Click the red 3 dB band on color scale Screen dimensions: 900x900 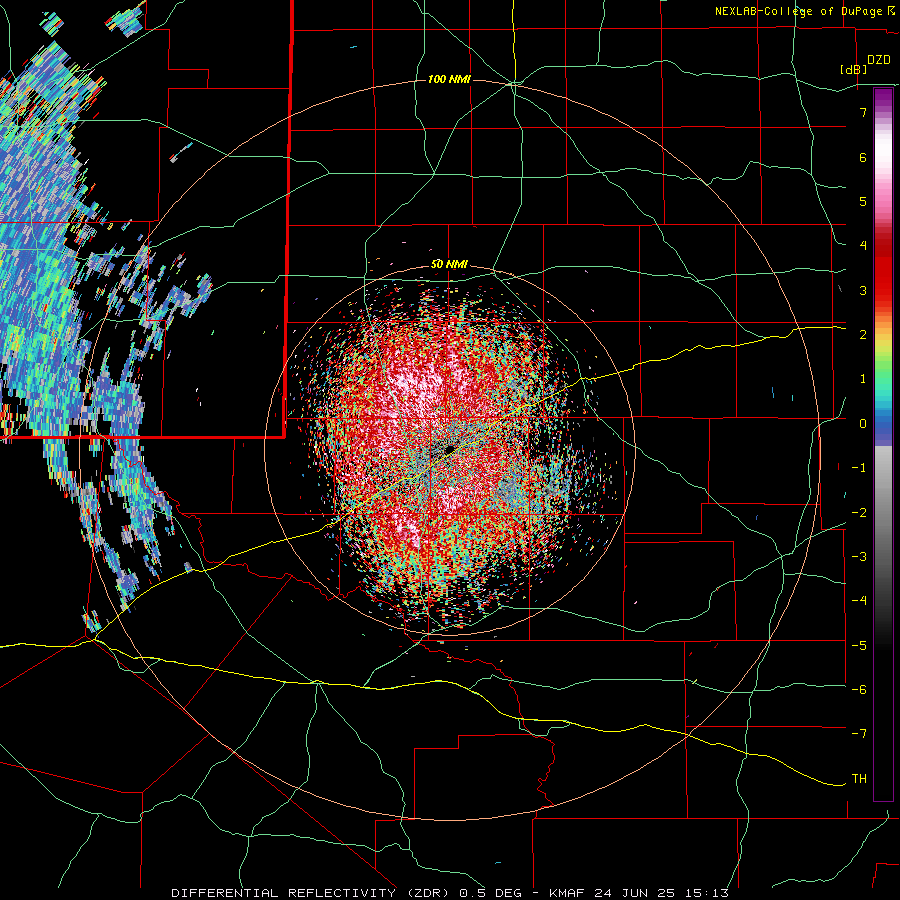click(883, 290)
